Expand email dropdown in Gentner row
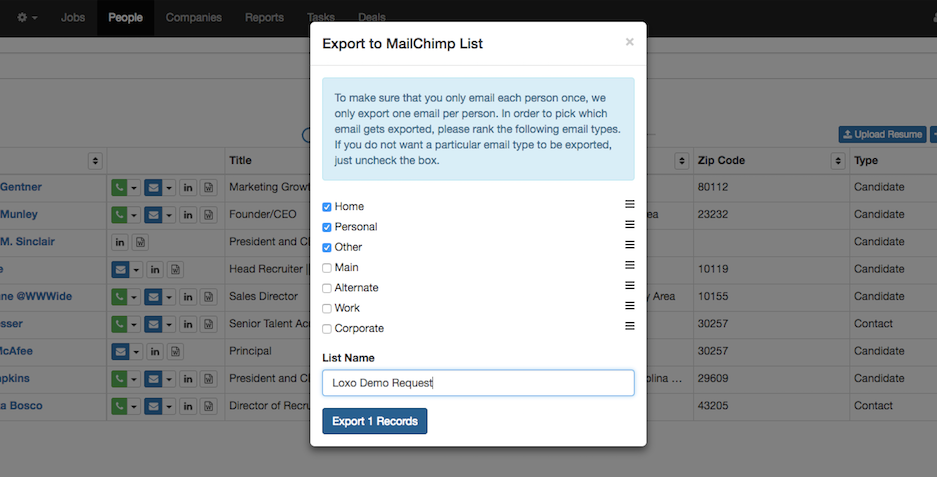Viewport: 937px width, 477px height. coord(169,187)
